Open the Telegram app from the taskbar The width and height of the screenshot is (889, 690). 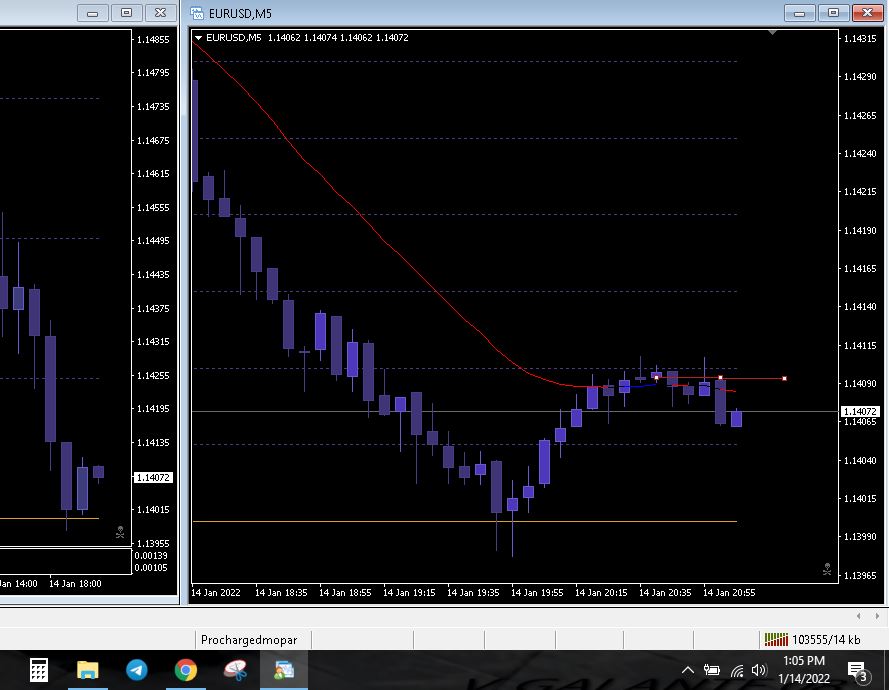click(x=137, y=670)
